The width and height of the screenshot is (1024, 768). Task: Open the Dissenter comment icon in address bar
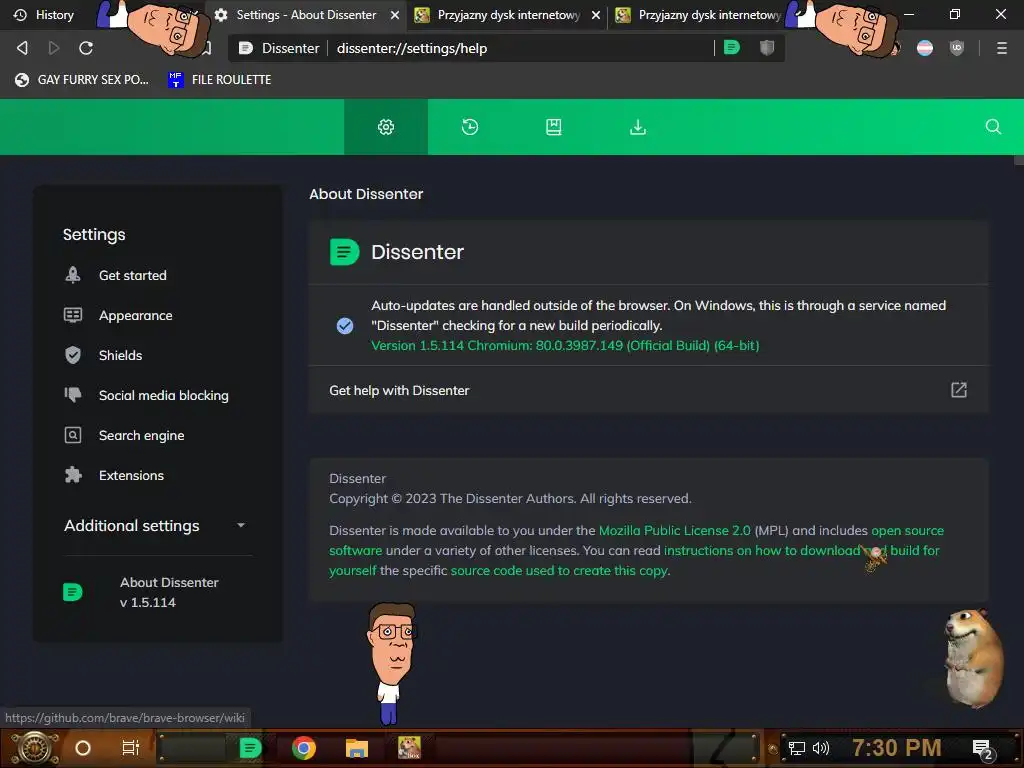[732, 48]
